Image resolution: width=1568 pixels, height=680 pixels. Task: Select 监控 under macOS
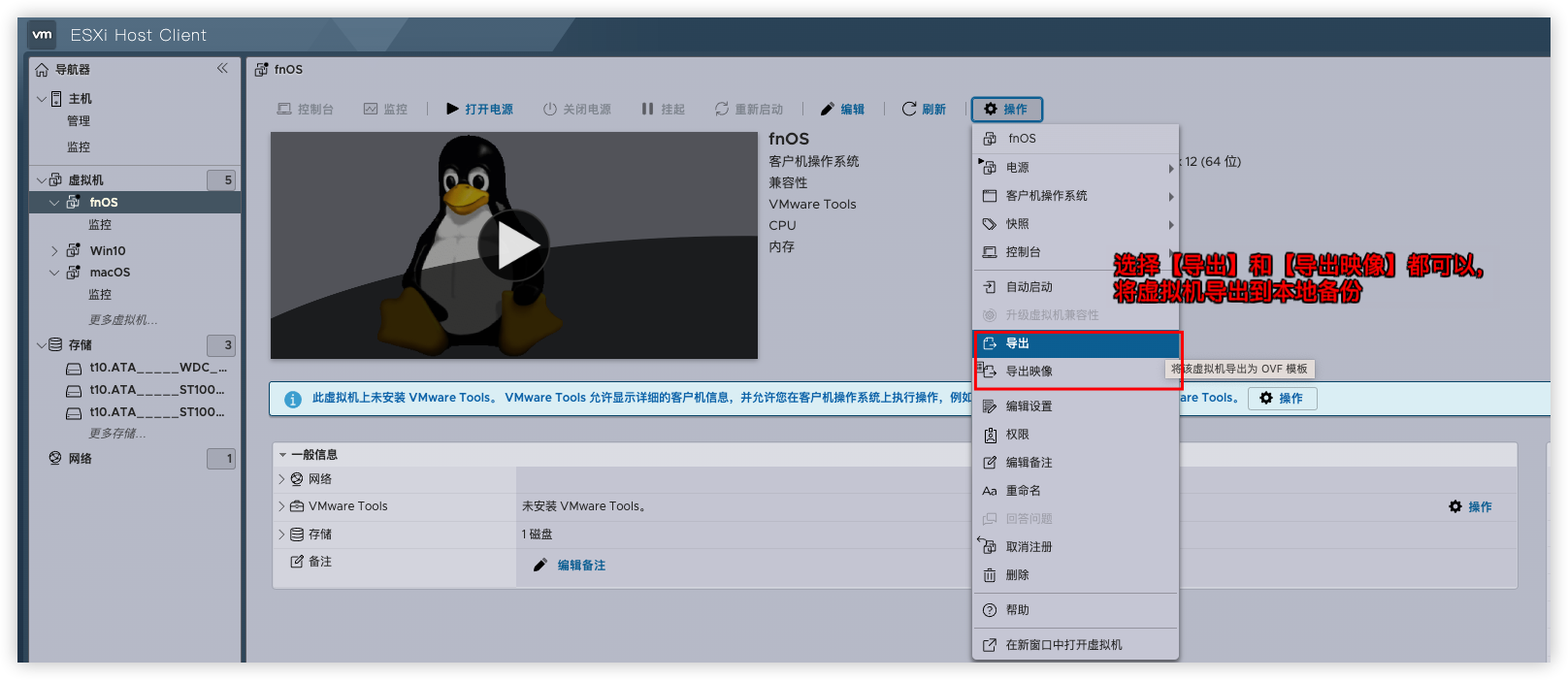[x=100, y=295]
